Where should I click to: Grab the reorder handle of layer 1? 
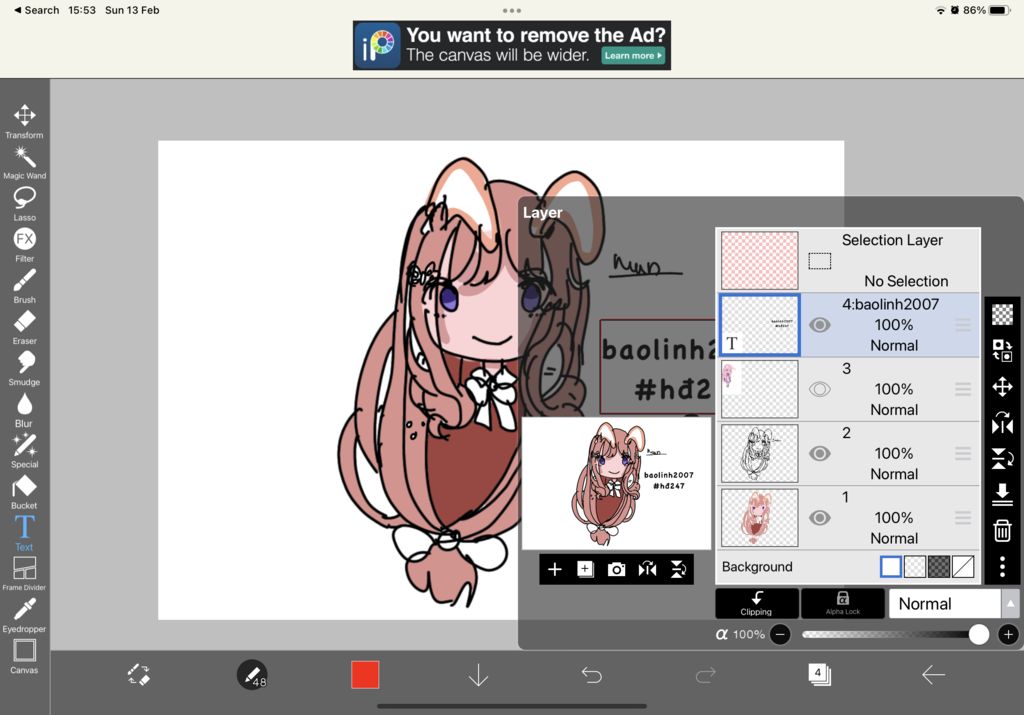[x=963, y=518]
